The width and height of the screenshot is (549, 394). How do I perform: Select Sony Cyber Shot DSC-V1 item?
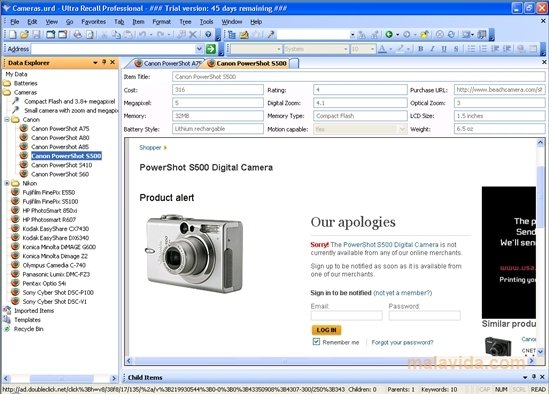55,302
